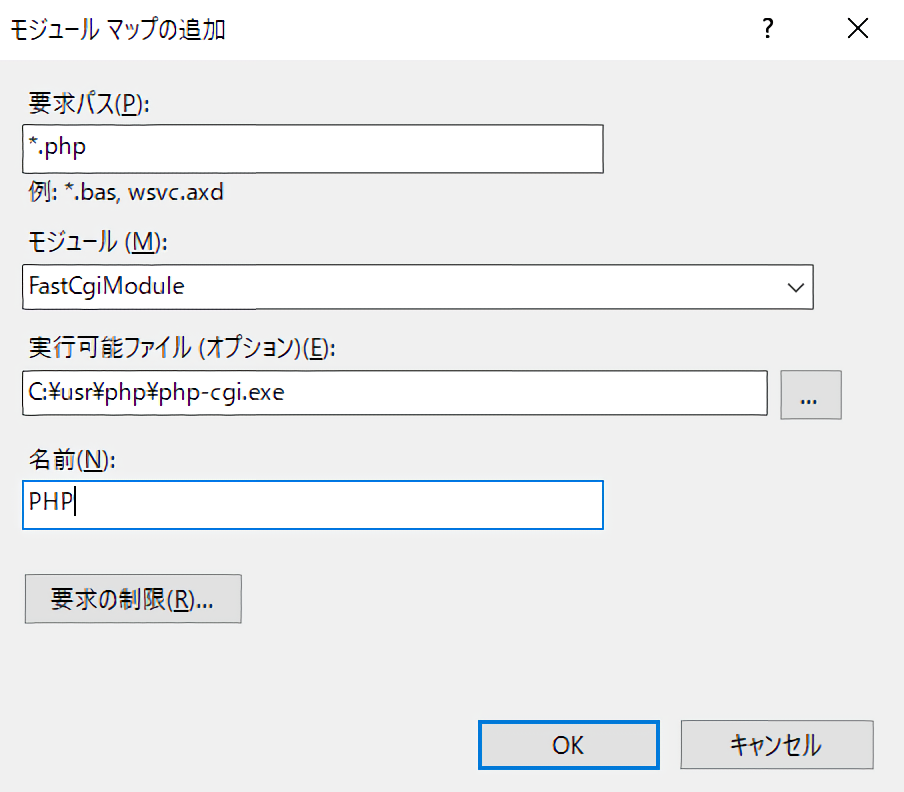Open 要求の制限 settings
Viewport: 904px width, 792px height.
(133, 600)
